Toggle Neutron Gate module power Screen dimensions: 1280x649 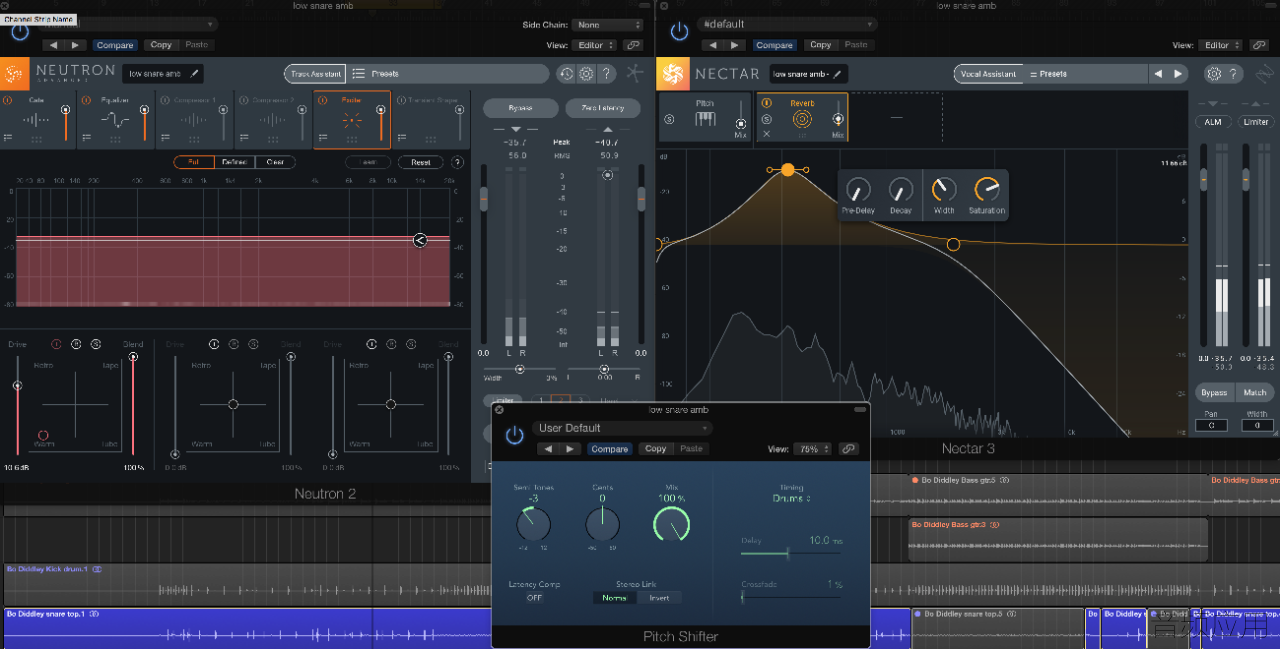[x=8, y=100]
